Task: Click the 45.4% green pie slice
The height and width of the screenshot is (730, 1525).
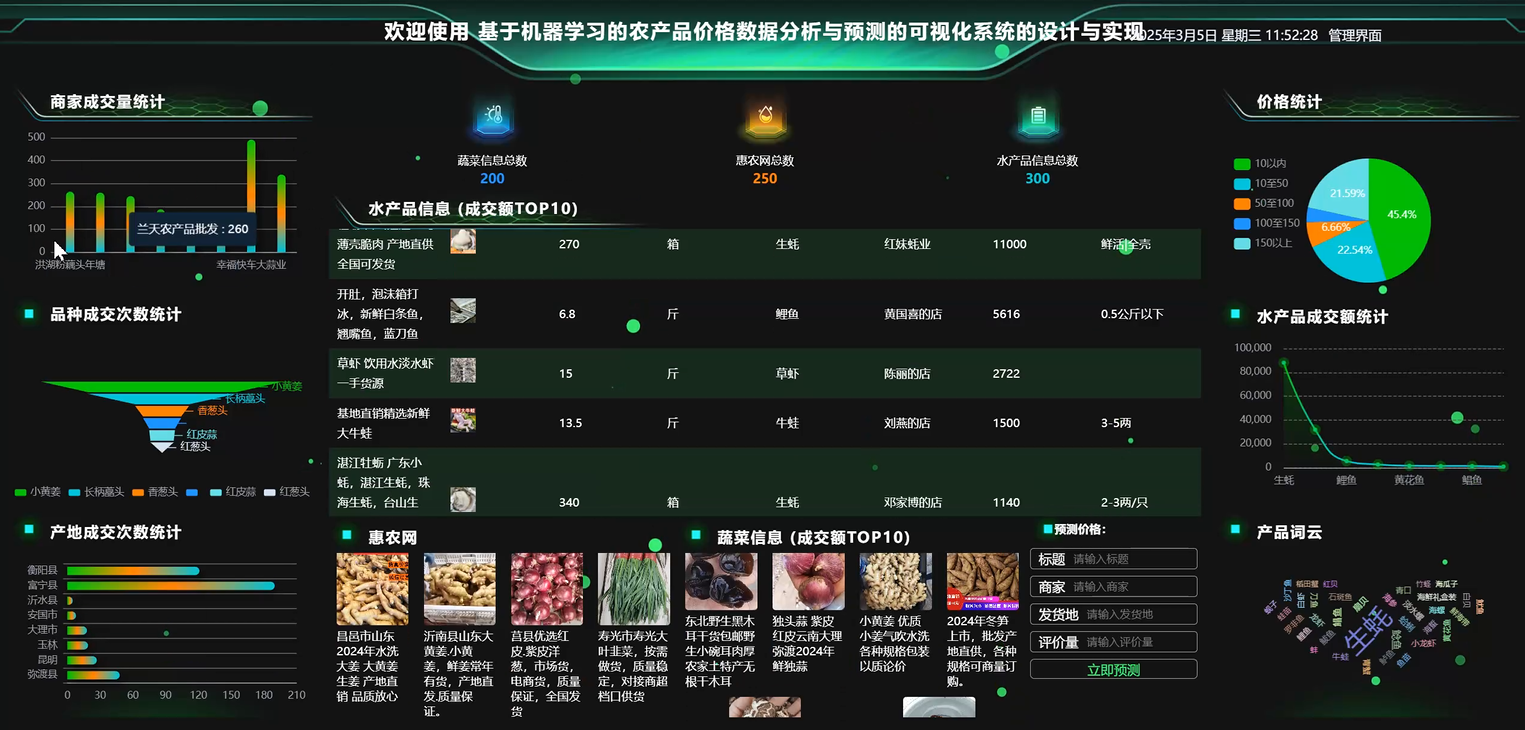Action: tap(1402, 214)
